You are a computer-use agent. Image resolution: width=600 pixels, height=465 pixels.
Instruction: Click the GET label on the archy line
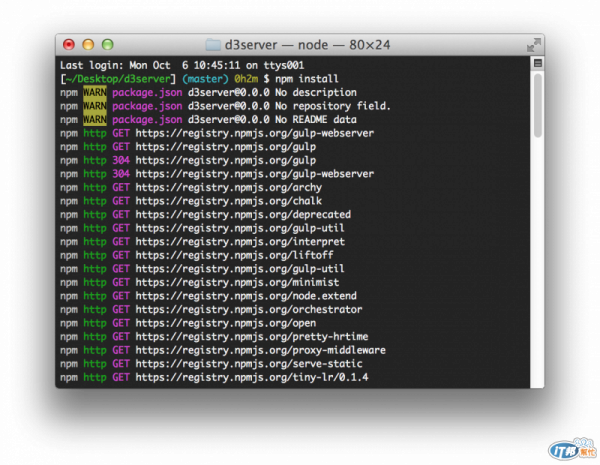point(121,188)
